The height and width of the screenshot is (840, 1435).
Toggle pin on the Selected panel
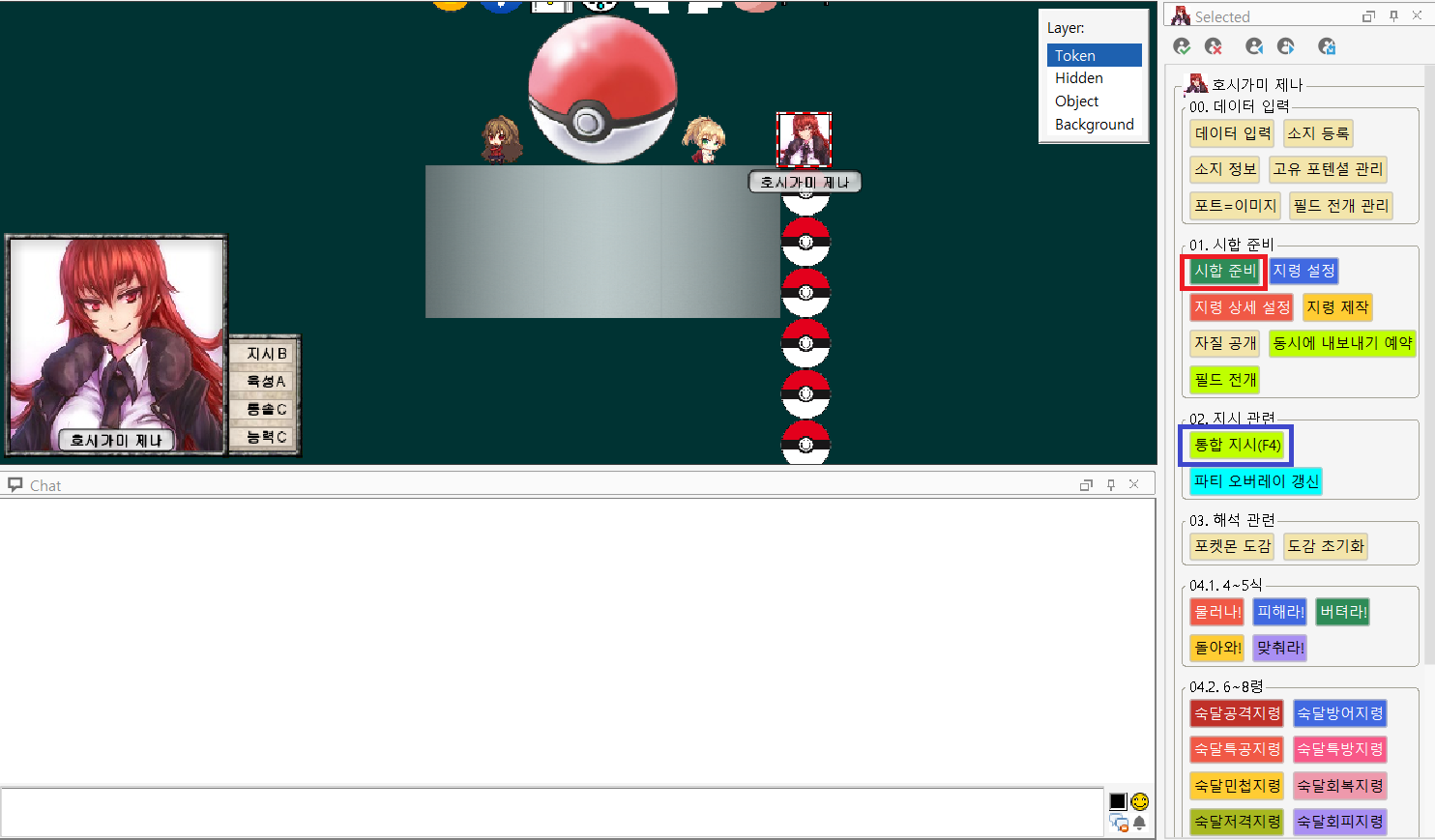tap(1393, 16)
